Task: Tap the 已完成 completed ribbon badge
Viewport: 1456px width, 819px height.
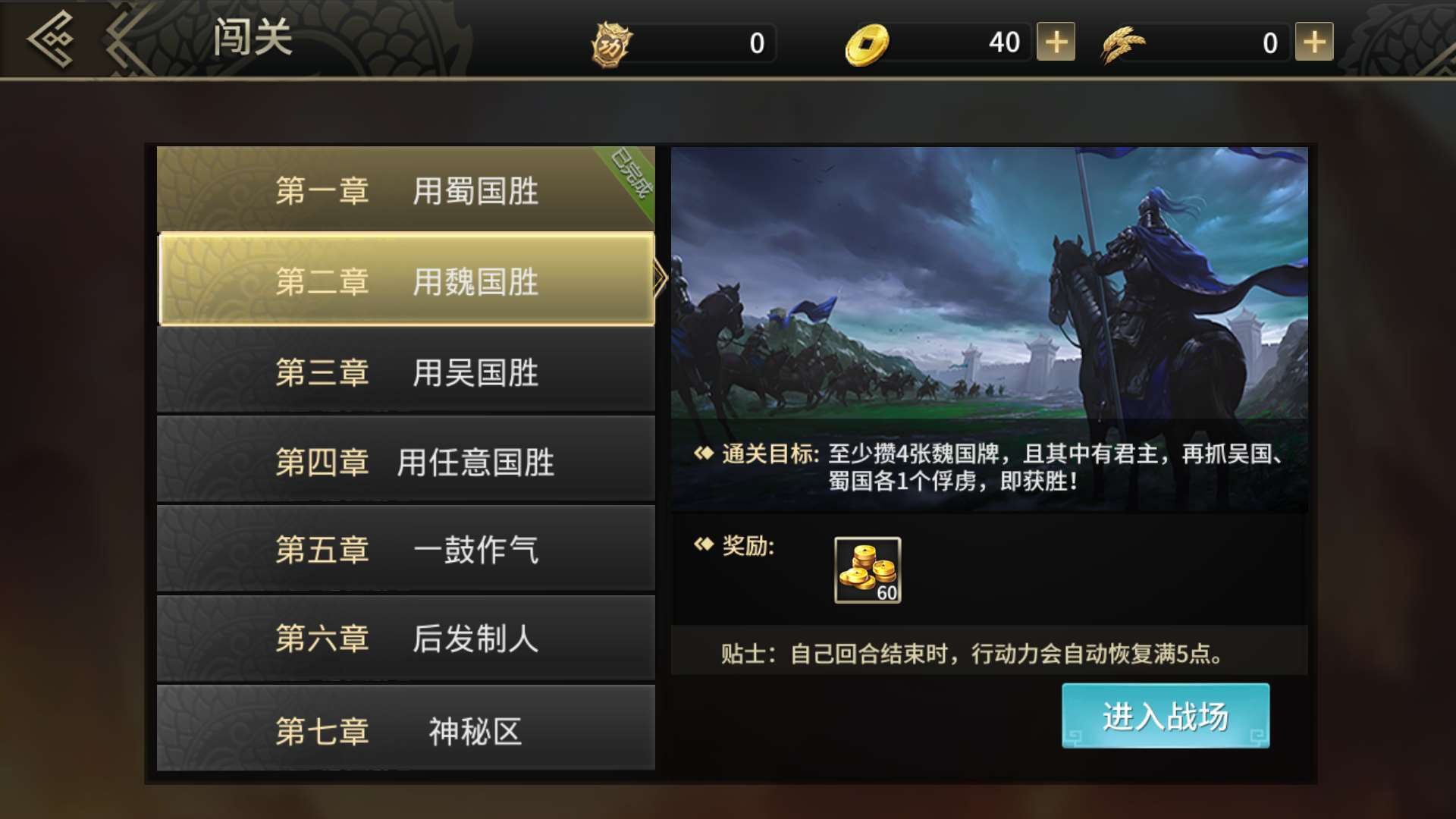Action: pyautogui.click(x=631, y=173)
